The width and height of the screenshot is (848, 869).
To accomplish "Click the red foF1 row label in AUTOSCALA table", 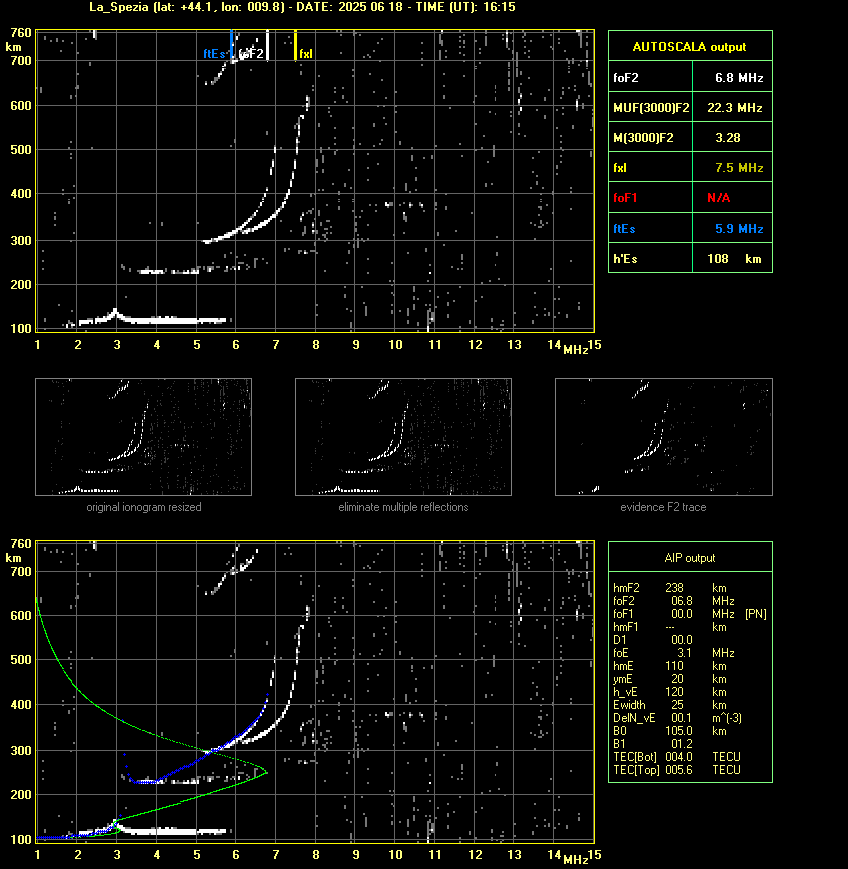I will tap(625, 198).
